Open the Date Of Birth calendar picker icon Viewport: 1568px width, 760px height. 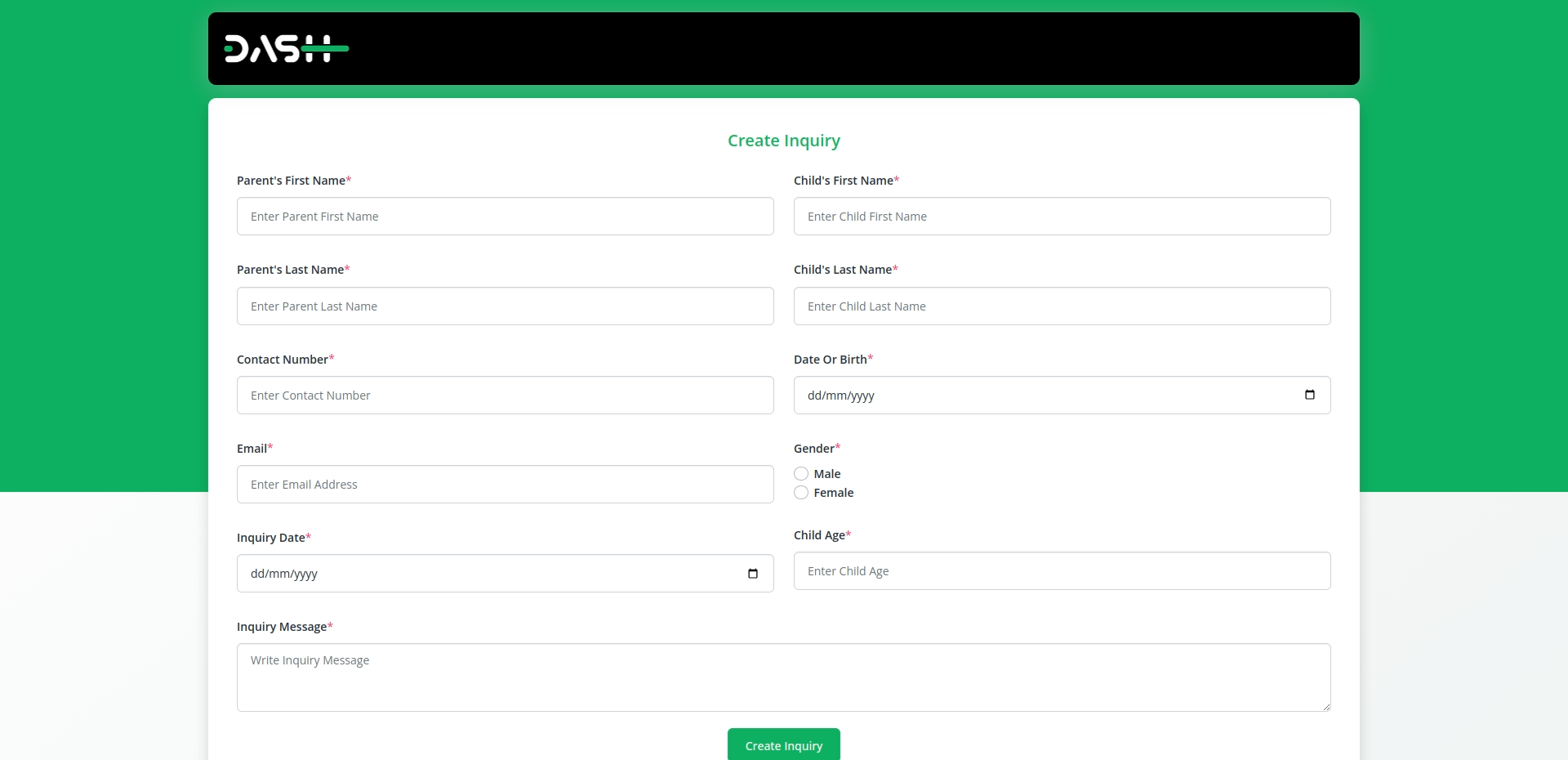click(x=1310, y=395)
